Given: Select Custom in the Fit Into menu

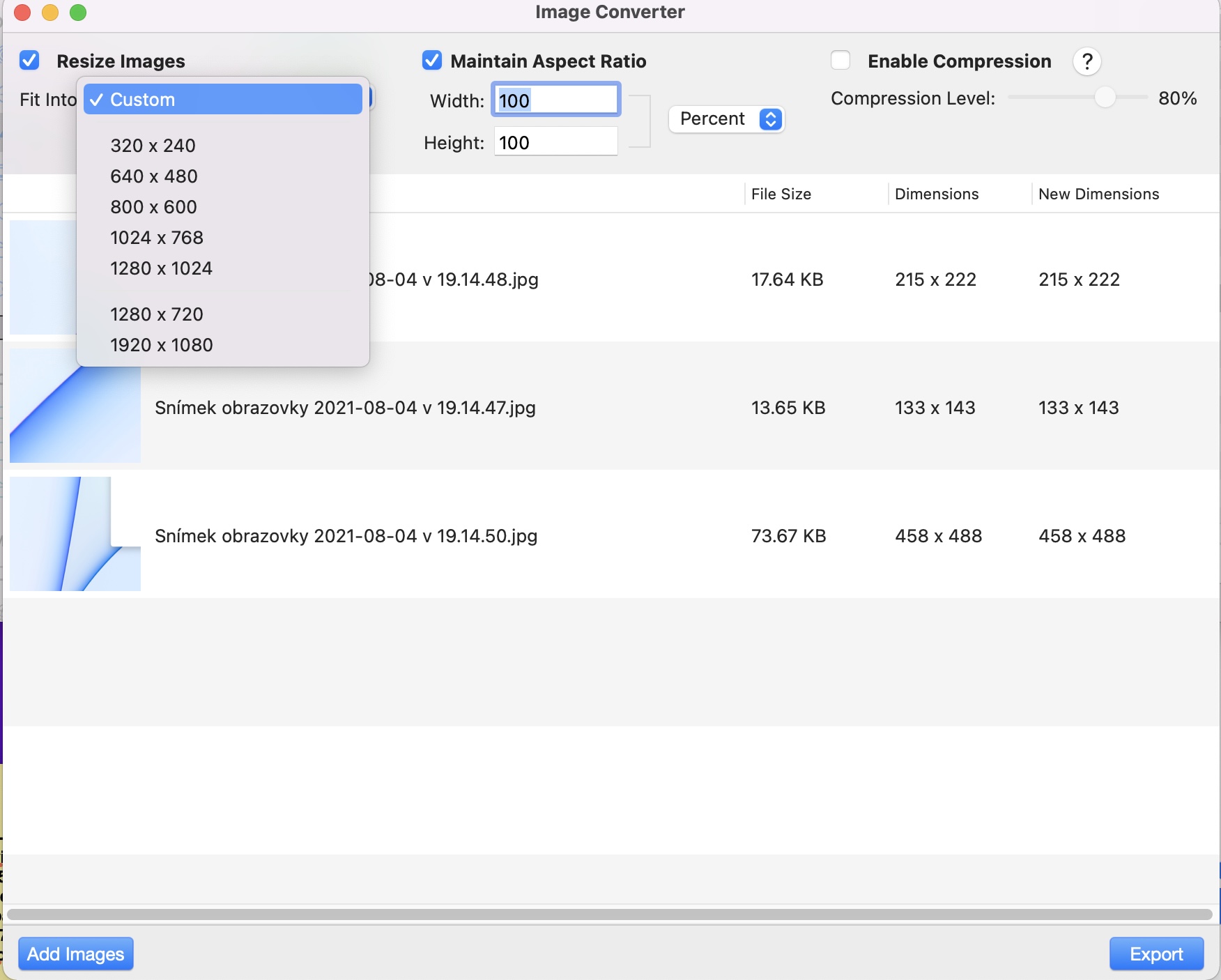Looking at the screenshot, I should coord(223,100).
